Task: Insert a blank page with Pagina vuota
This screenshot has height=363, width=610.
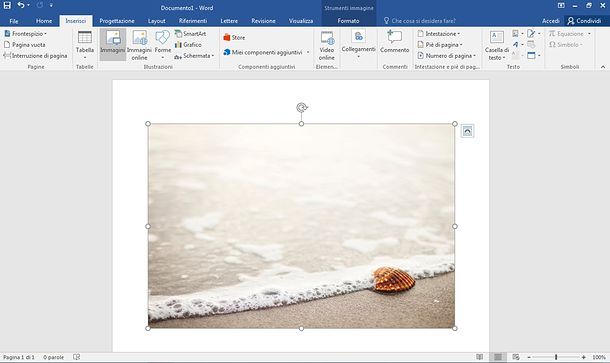Action: point(25,45)
